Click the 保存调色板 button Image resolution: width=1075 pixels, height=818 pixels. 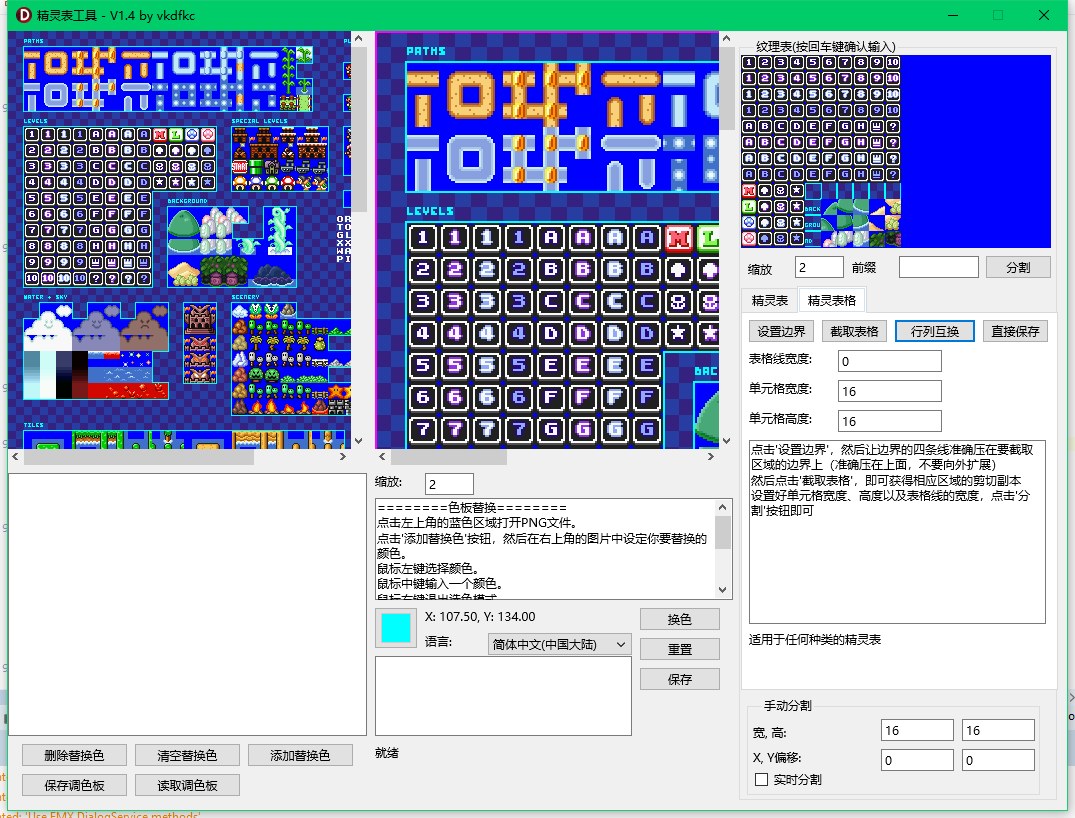point(74,785)
